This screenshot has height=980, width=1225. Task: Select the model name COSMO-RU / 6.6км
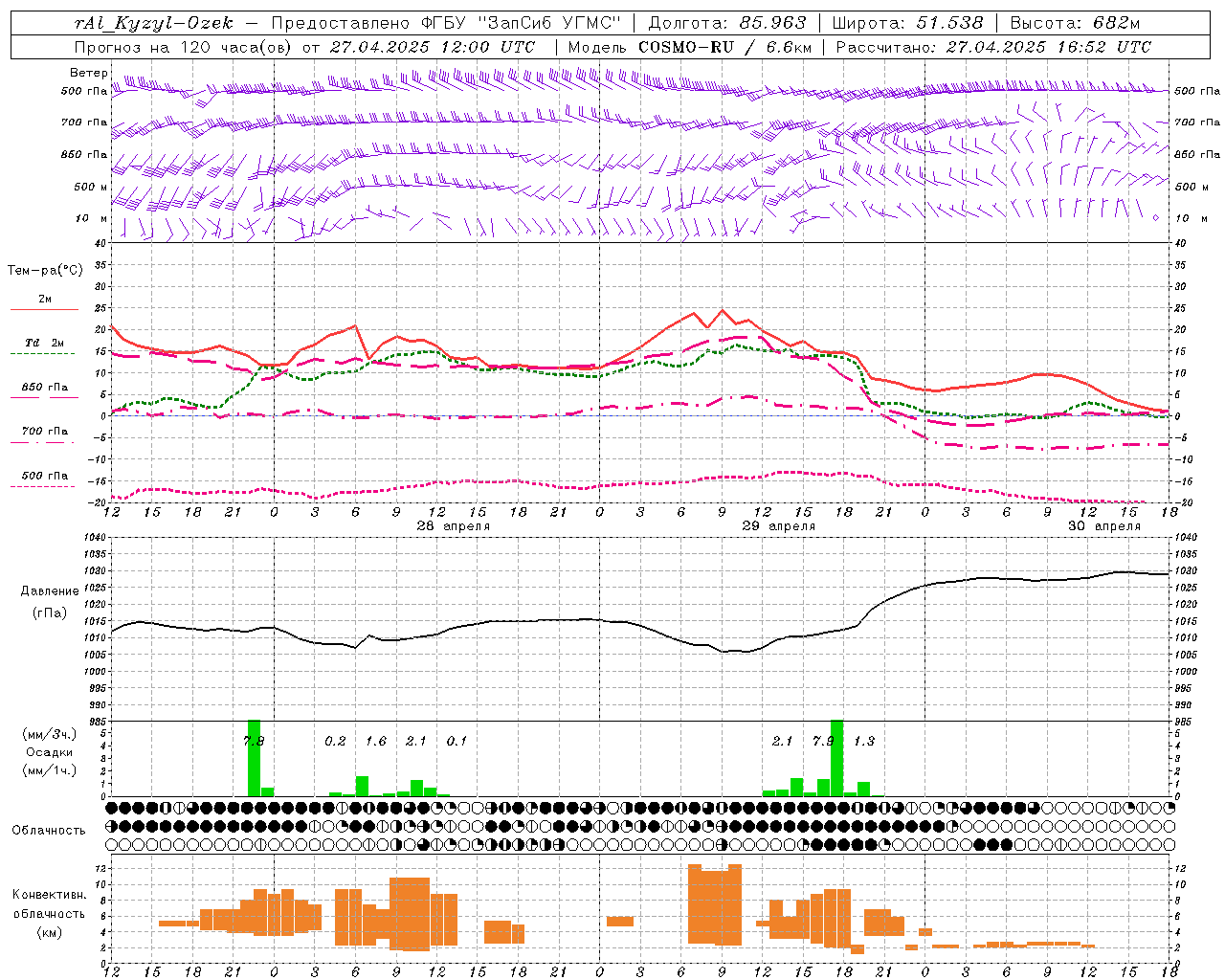pos(725,46)
